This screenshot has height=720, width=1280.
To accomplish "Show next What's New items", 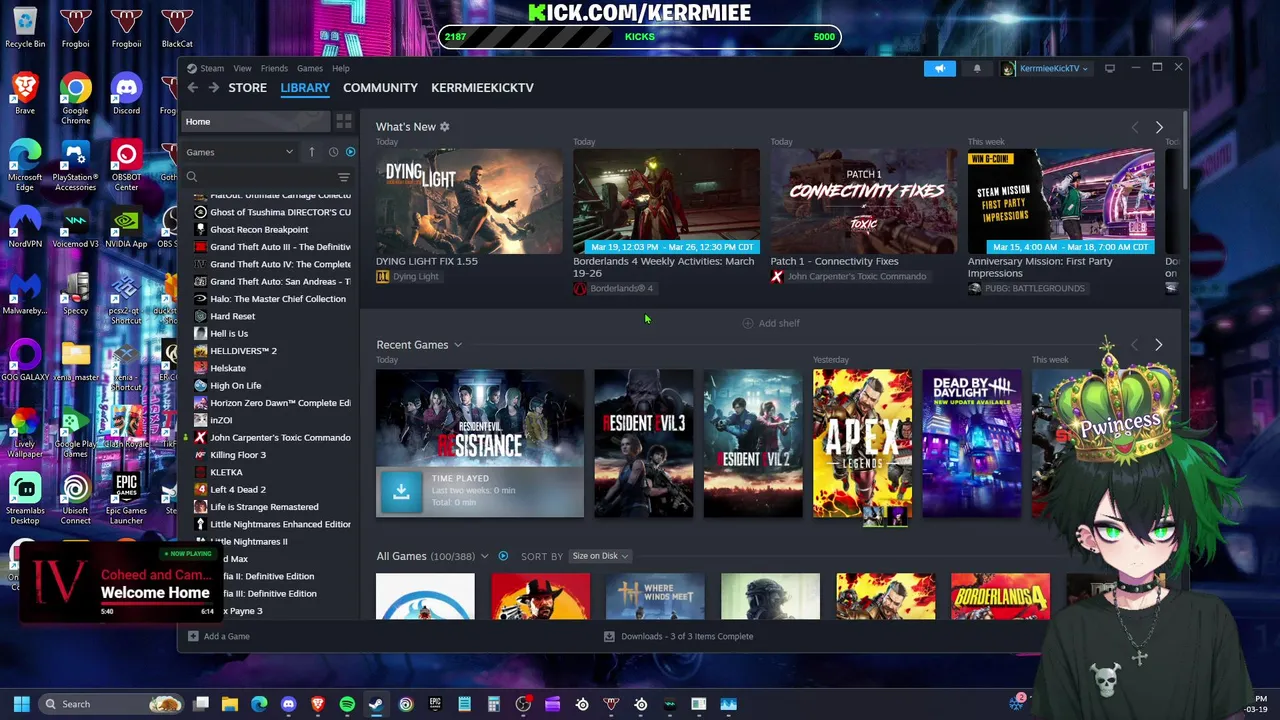I will coord(1159,128).
